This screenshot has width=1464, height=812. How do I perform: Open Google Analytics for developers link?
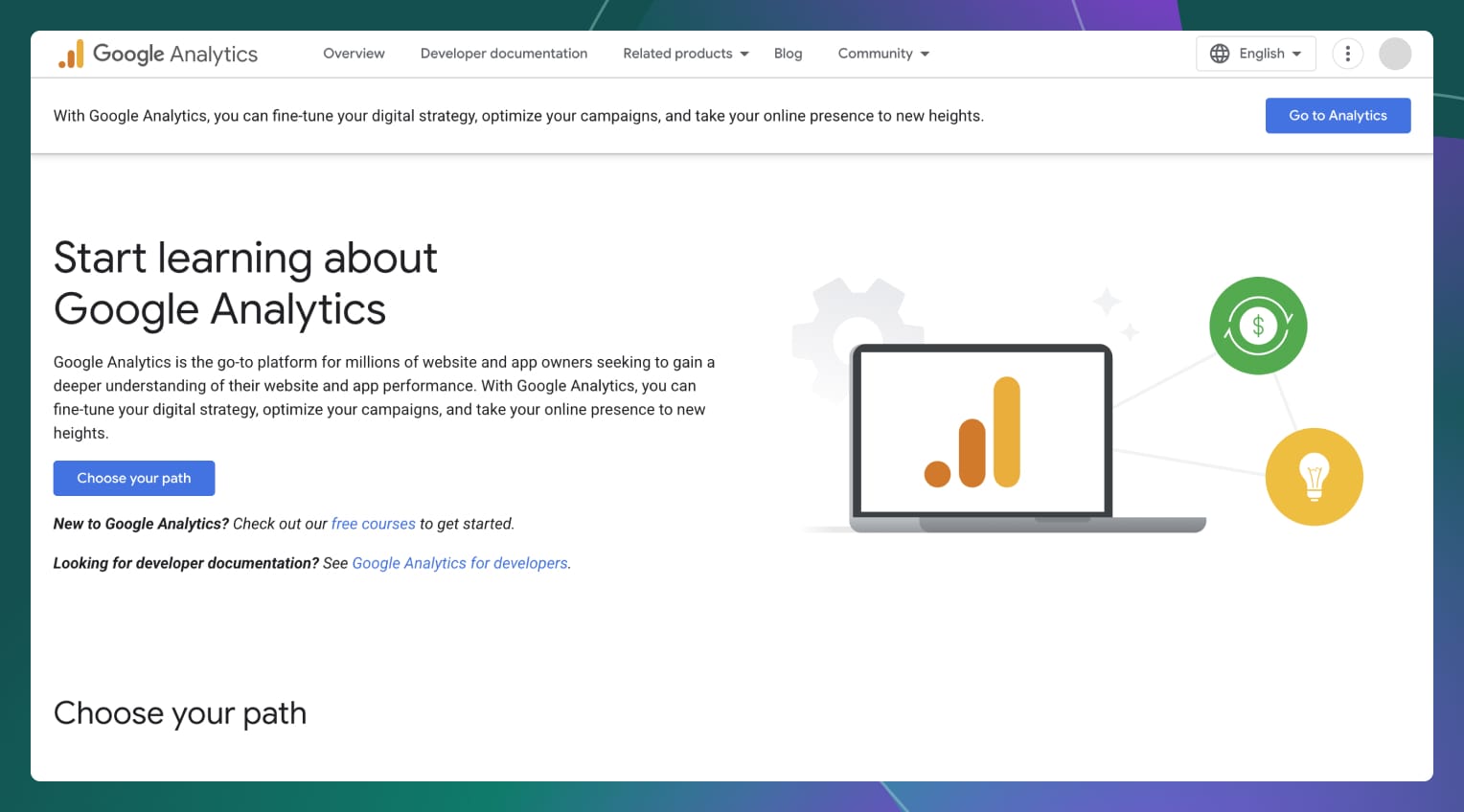460,563
